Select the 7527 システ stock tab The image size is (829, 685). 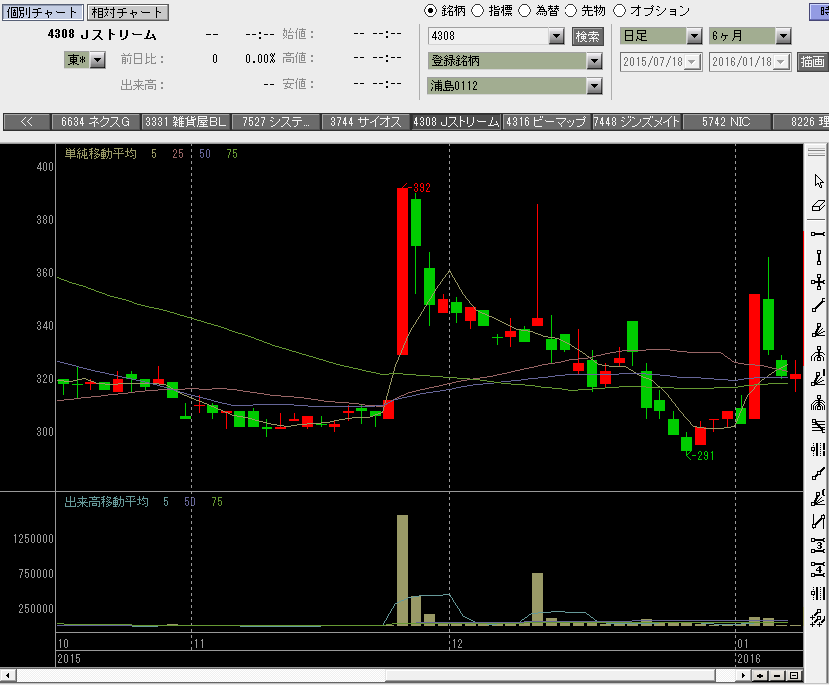[276, 122]
